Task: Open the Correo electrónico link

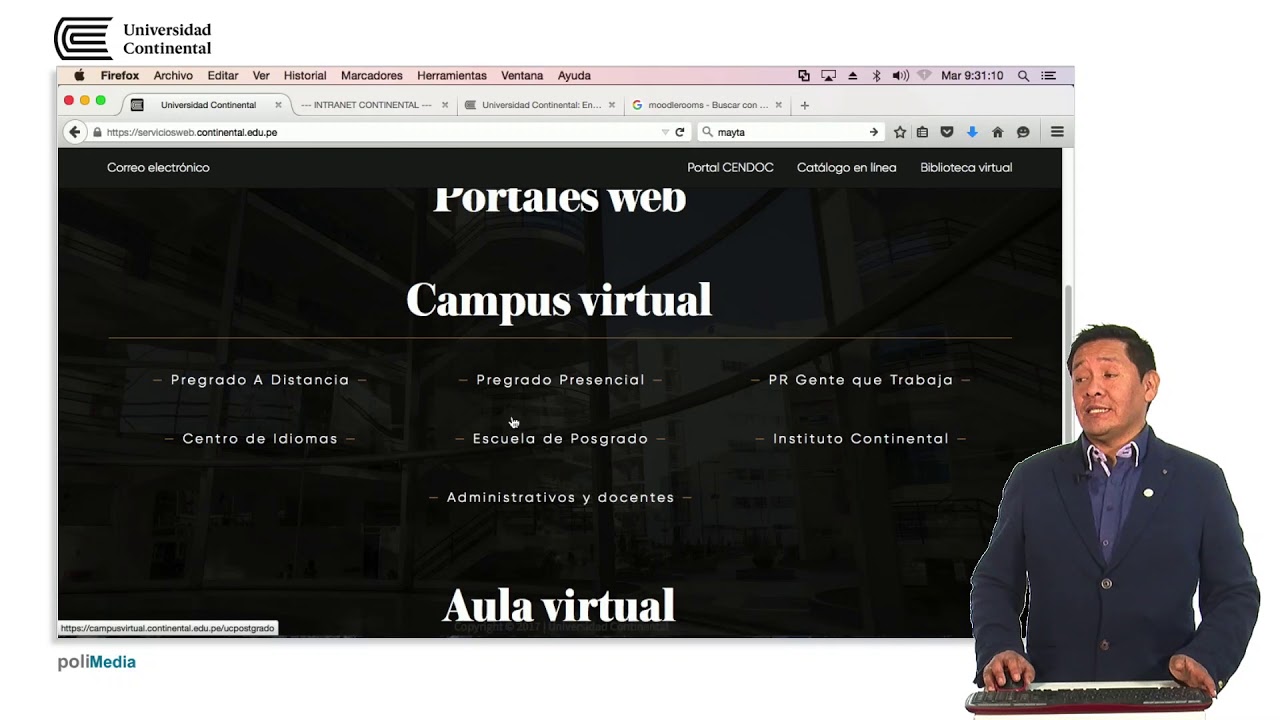Action: 158,168
